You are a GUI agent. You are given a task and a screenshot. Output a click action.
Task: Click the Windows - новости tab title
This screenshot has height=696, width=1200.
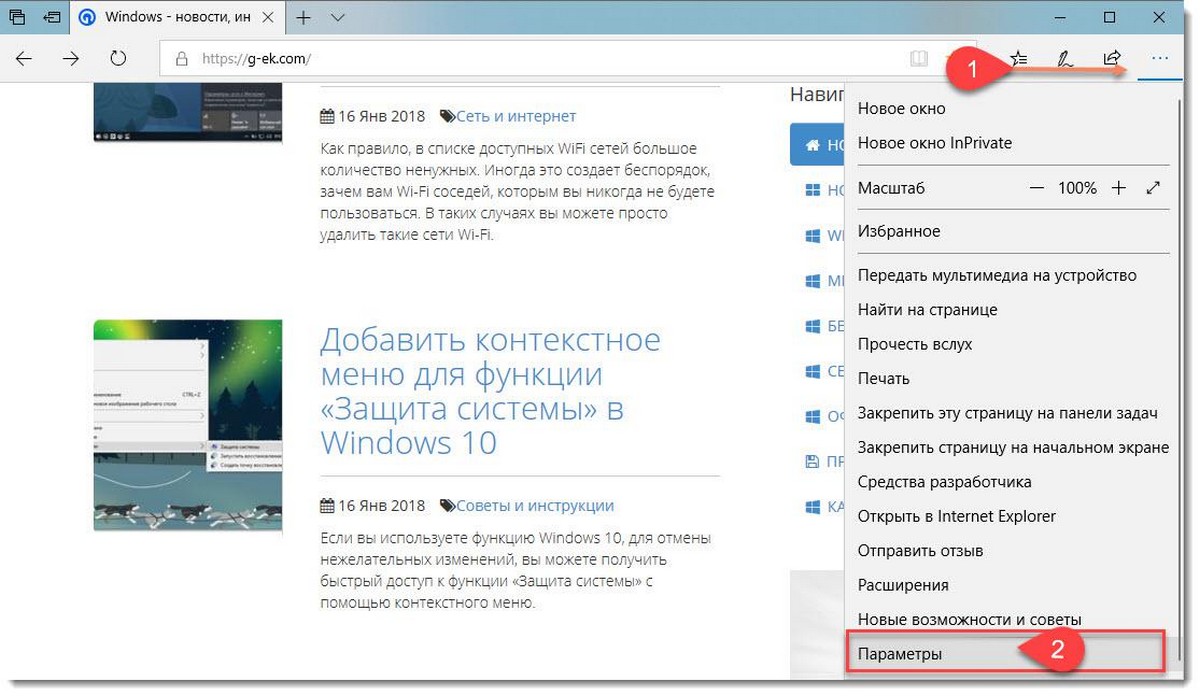click(x=176, y=18)
